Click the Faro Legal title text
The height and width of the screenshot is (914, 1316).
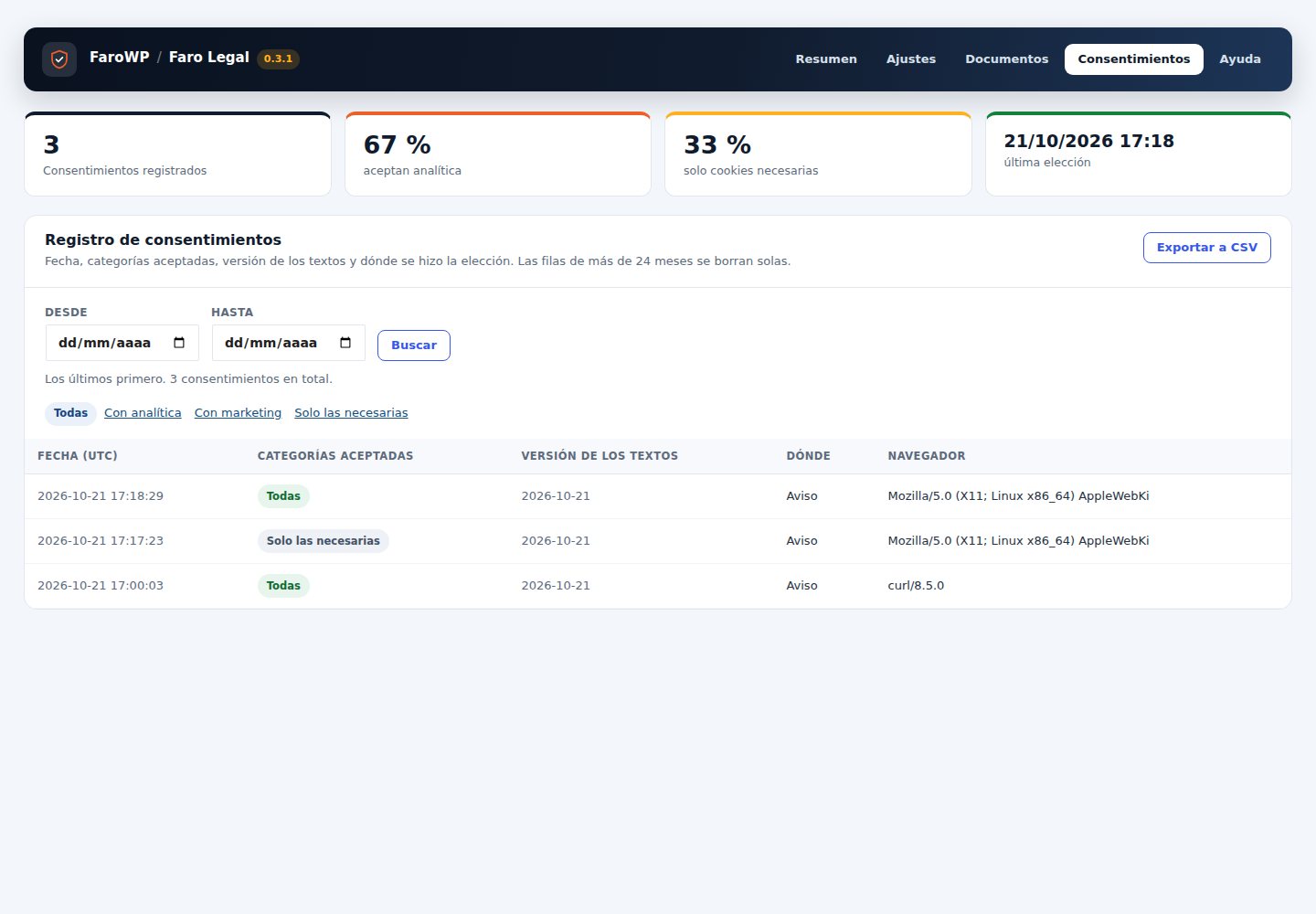[209, 58]
